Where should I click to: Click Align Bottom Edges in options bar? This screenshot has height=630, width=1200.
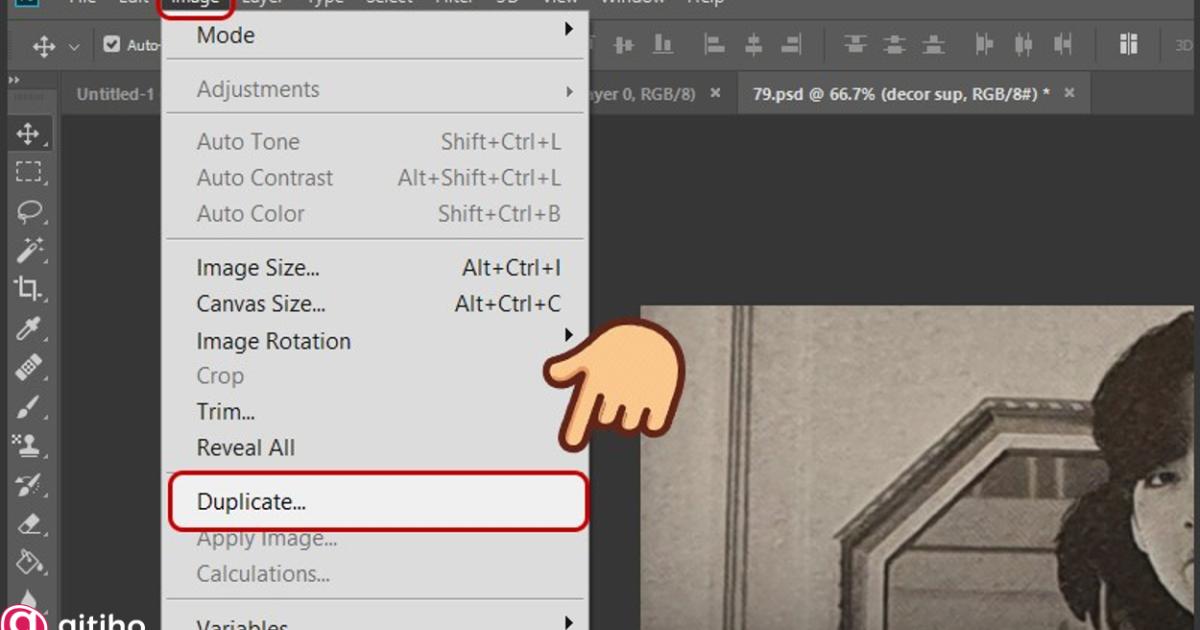662,45
